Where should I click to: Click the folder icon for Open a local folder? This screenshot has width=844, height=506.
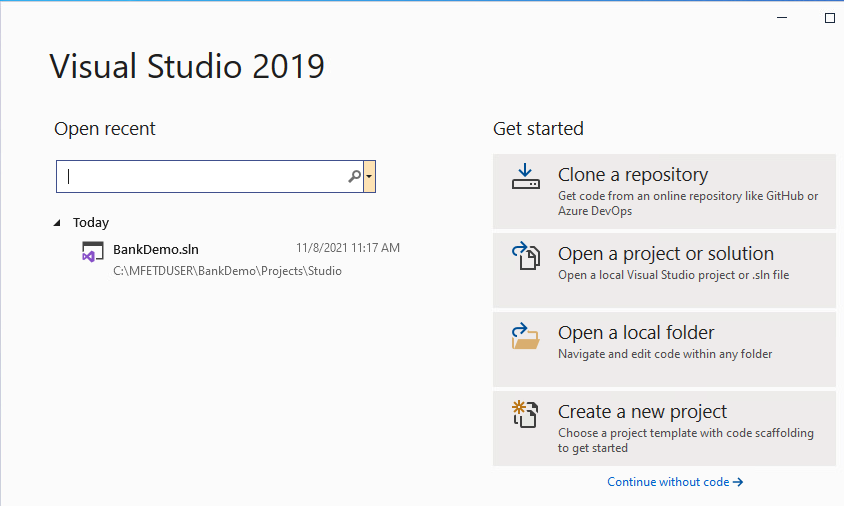[x=526, y=336]
